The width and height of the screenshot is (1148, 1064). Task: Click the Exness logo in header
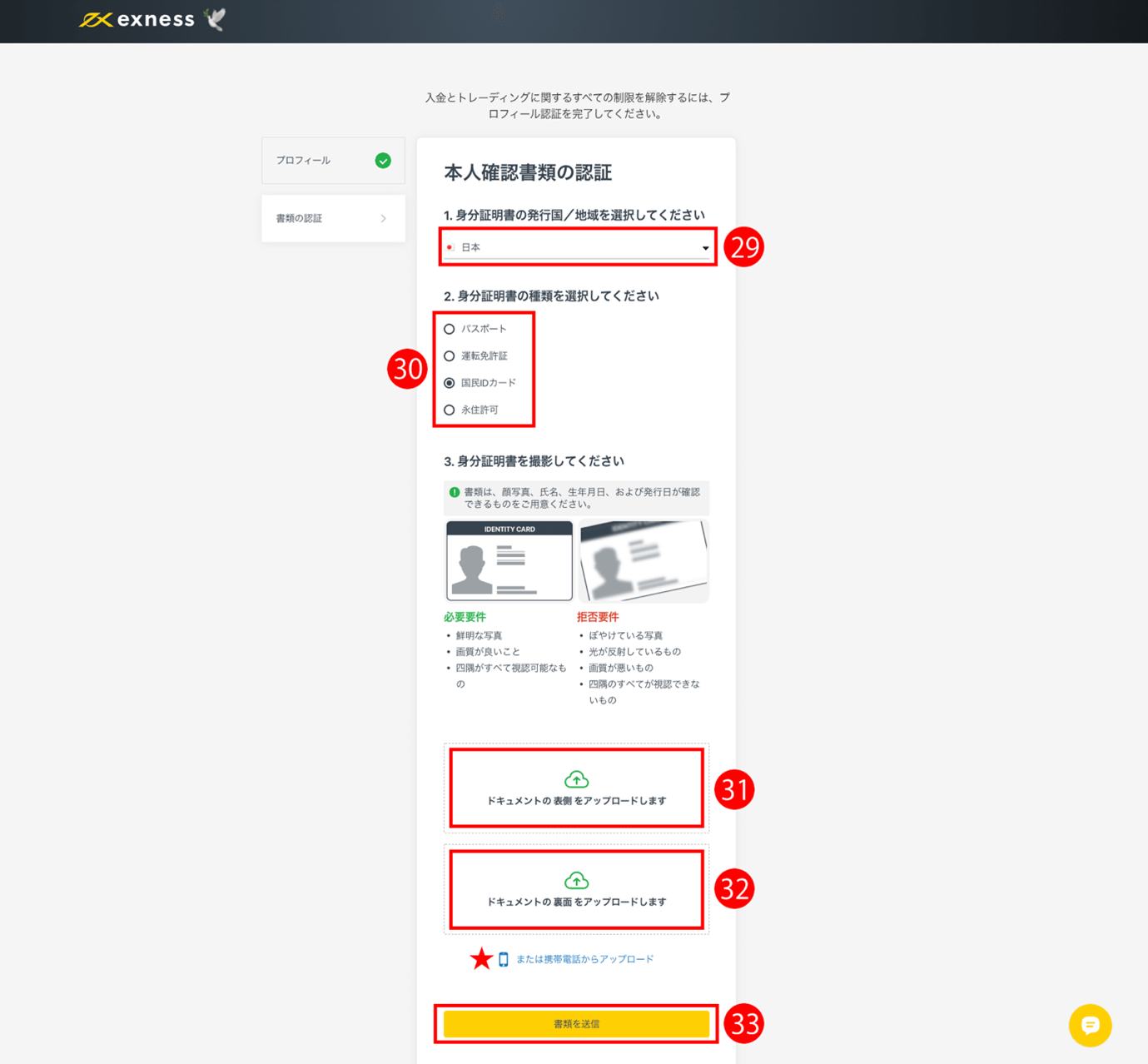pos(137,19)
